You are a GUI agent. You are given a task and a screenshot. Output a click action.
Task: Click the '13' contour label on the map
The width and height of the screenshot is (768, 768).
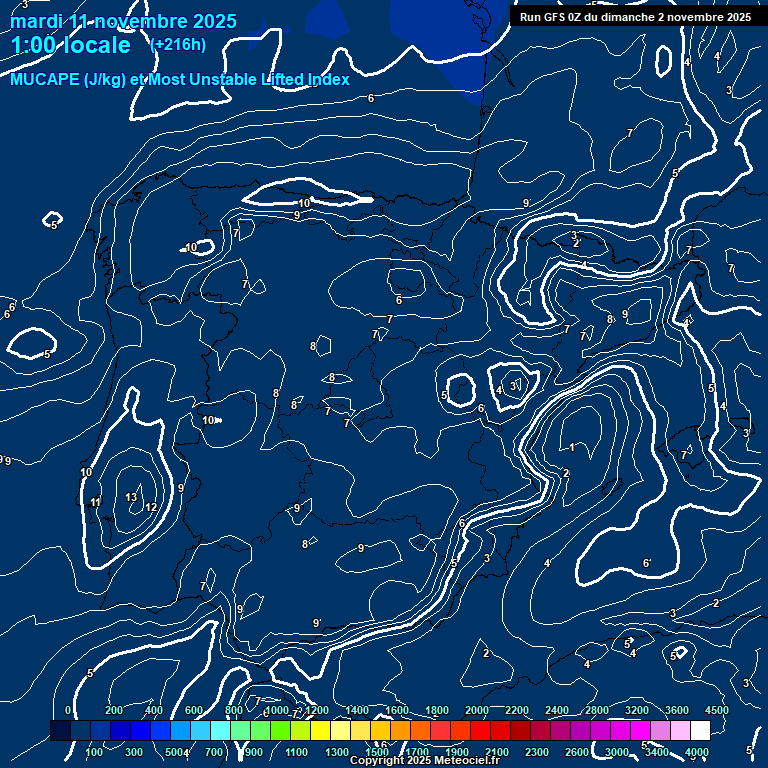coord(131,497)
